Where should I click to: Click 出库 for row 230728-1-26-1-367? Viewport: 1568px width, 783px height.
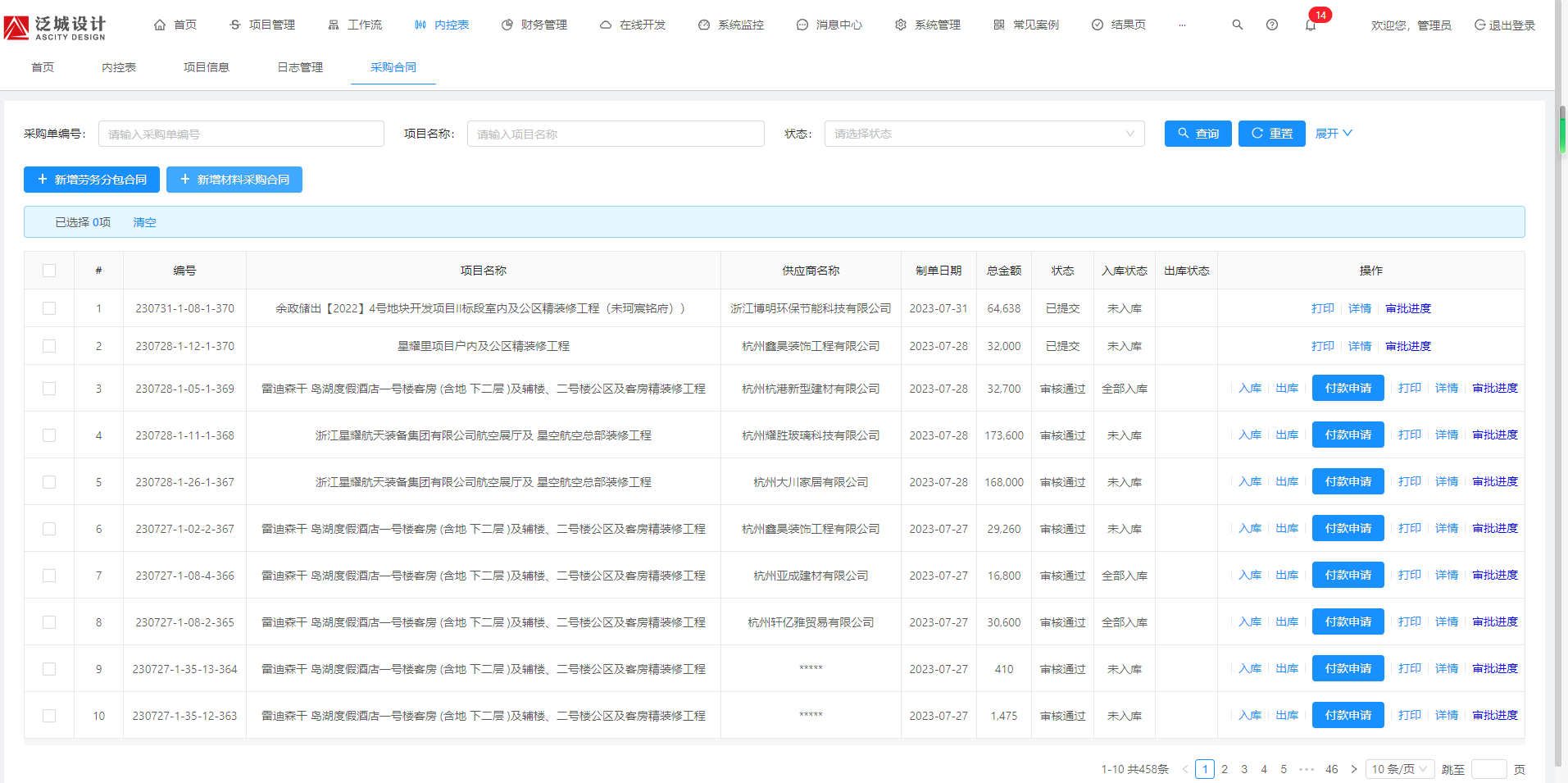click(1287, 481)
